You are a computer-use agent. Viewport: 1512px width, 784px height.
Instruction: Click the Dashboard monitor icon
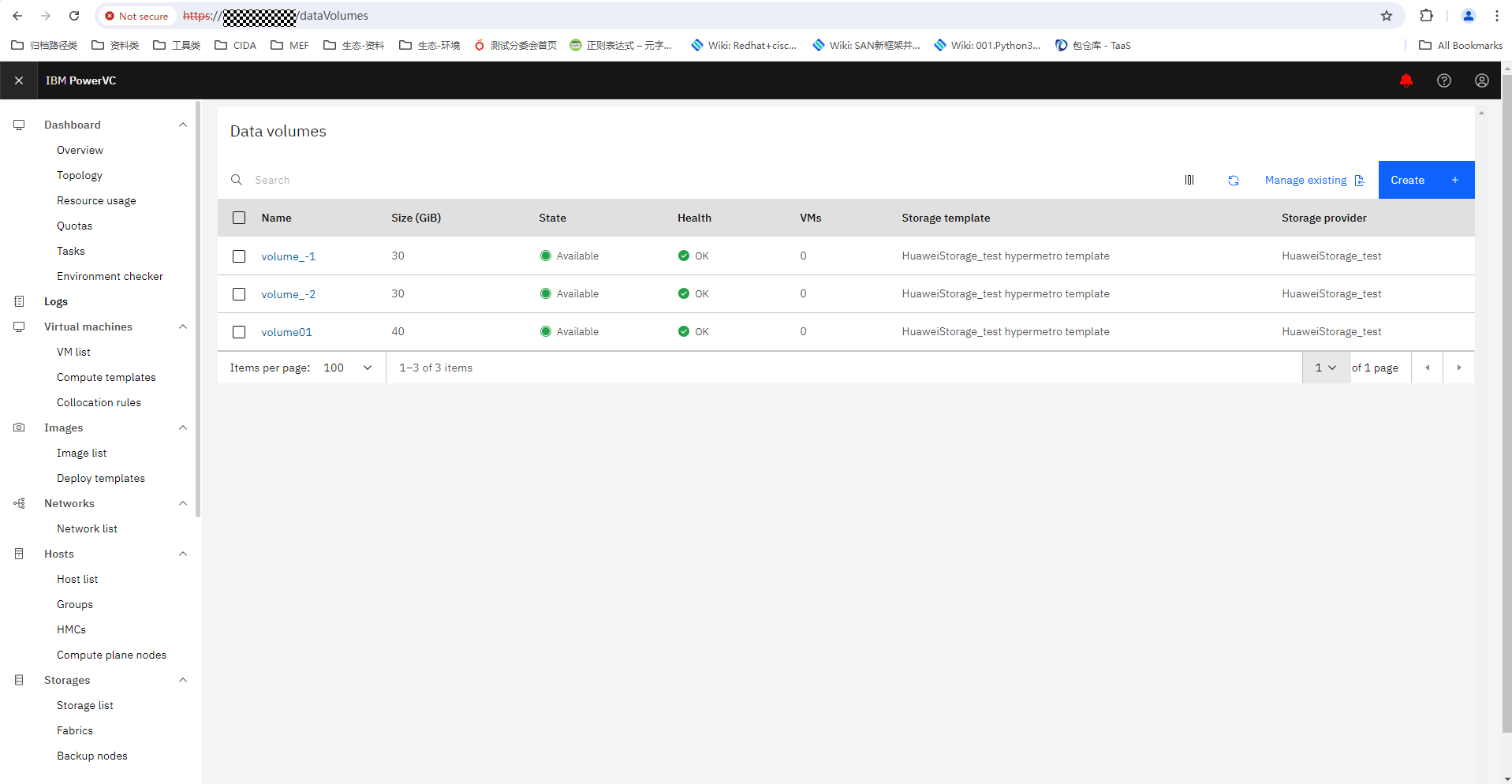19,125
